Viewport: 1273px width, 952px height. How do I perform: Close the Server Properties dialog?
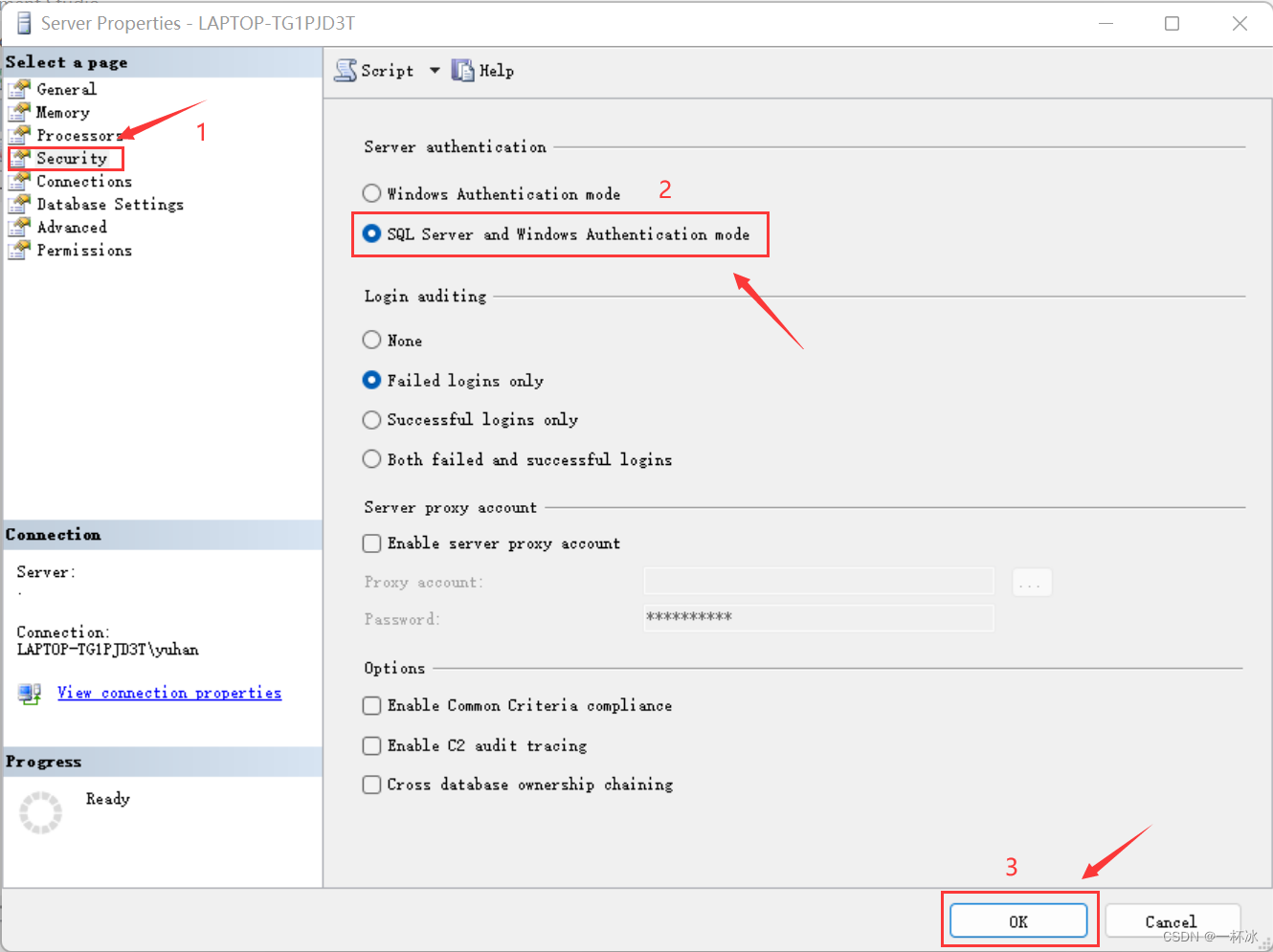point(1239,23)
